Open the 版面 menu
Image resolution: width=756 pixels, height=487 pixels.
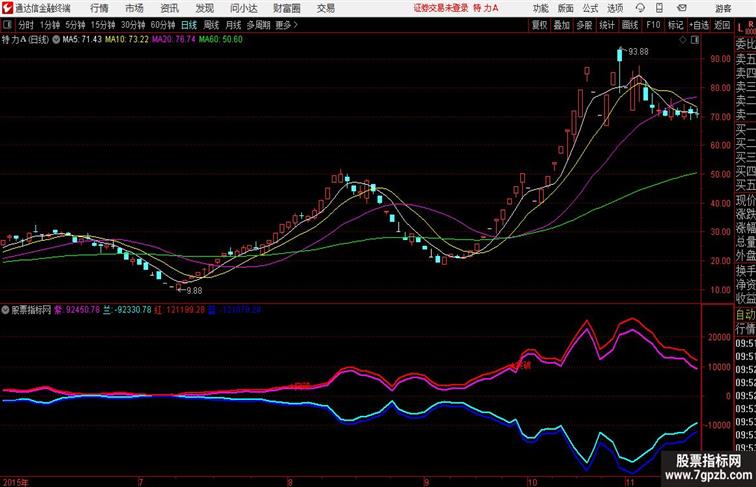coord(566,8)
